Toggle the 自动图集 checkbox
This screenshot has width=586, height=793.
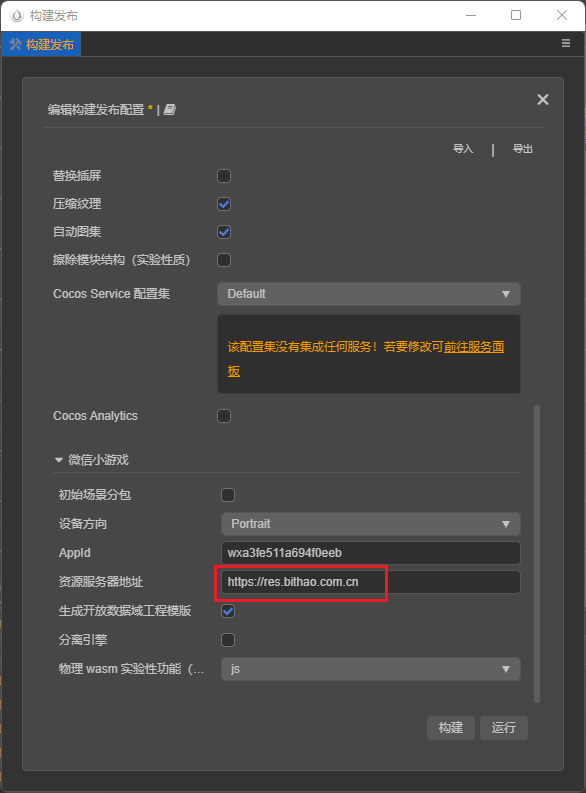click(224, 232)
